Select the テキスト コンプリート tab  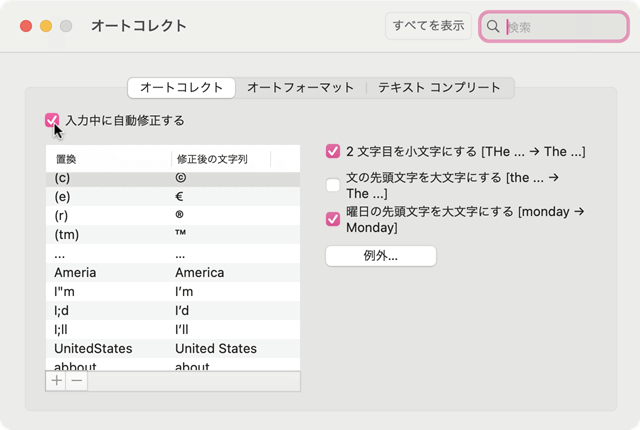[x=439, y=88]
